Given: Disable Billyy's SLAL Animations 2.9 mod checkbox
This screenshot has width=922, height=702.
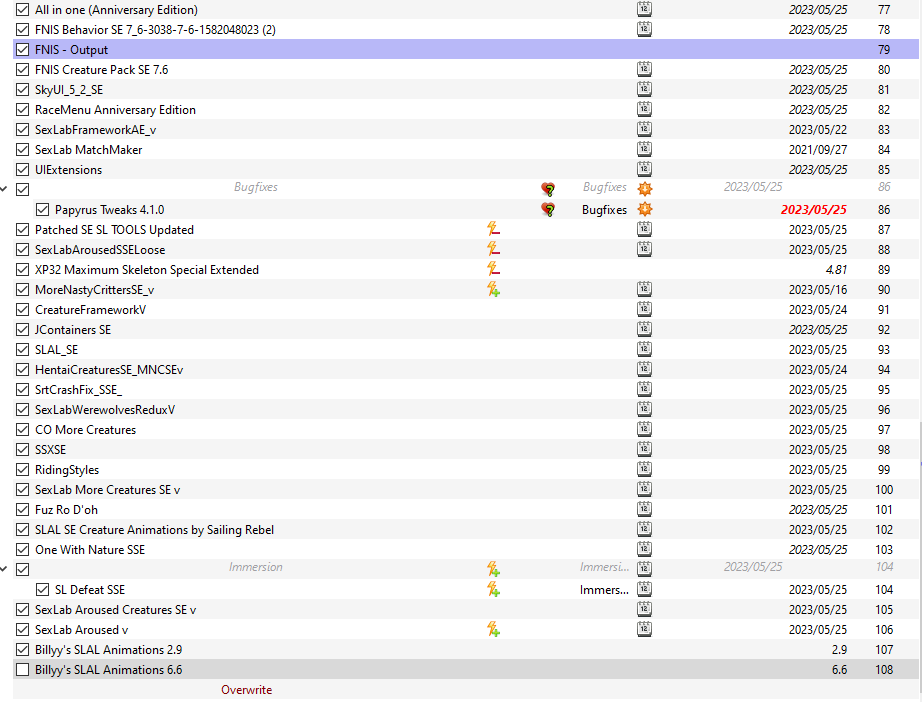Looking at the screenshot, I should coord(22,649).
